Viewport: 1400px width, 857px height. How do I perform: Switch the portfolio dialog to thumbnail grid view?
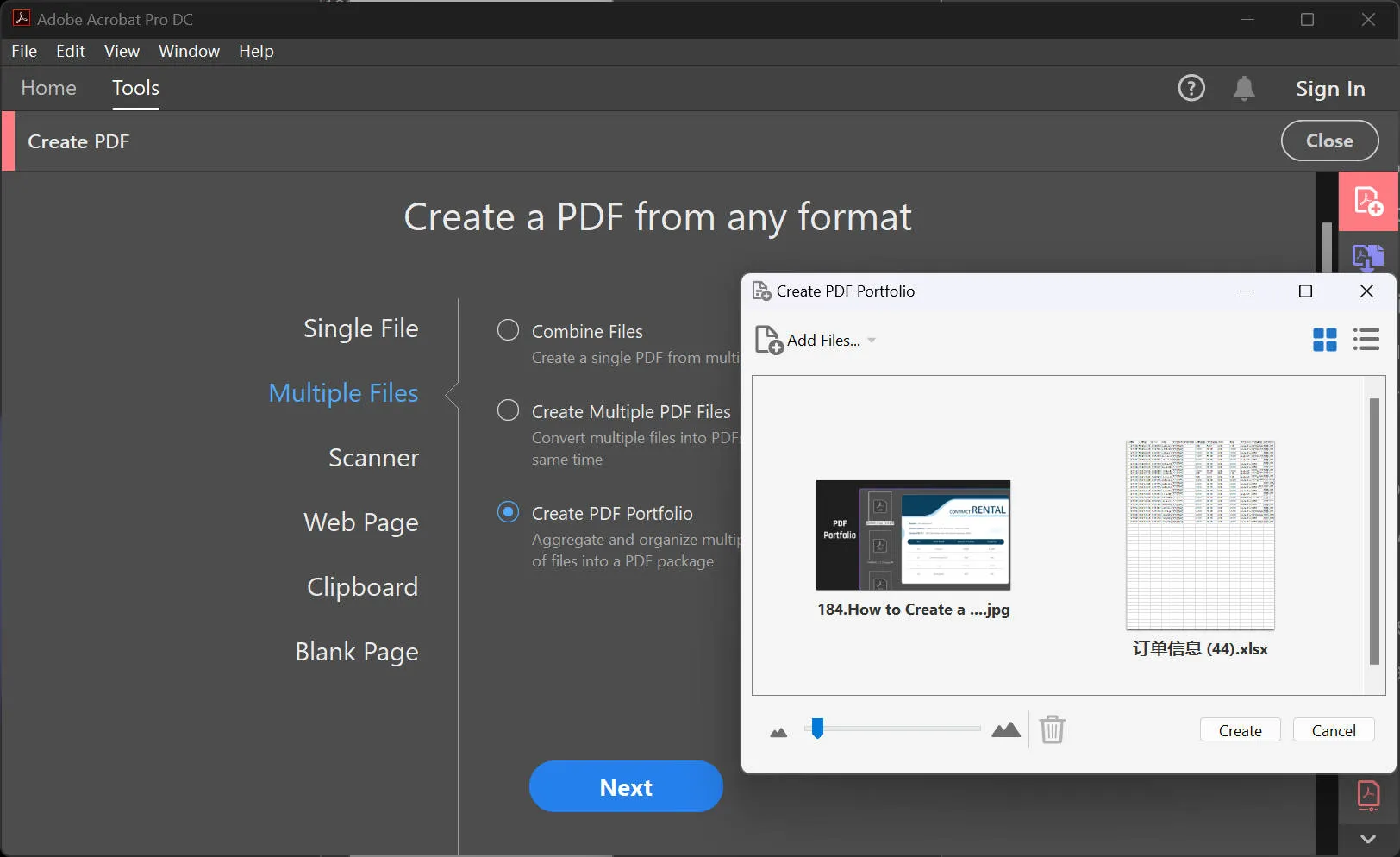(x=1325, y=340)
